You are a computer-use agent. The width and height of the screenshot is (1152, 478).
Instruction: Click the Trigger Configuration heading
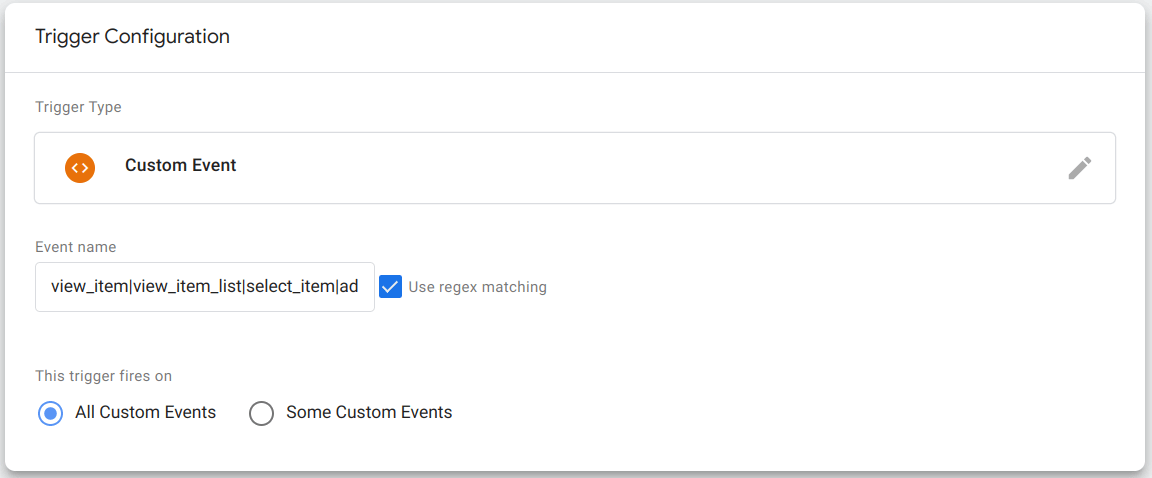click(132, 37)
